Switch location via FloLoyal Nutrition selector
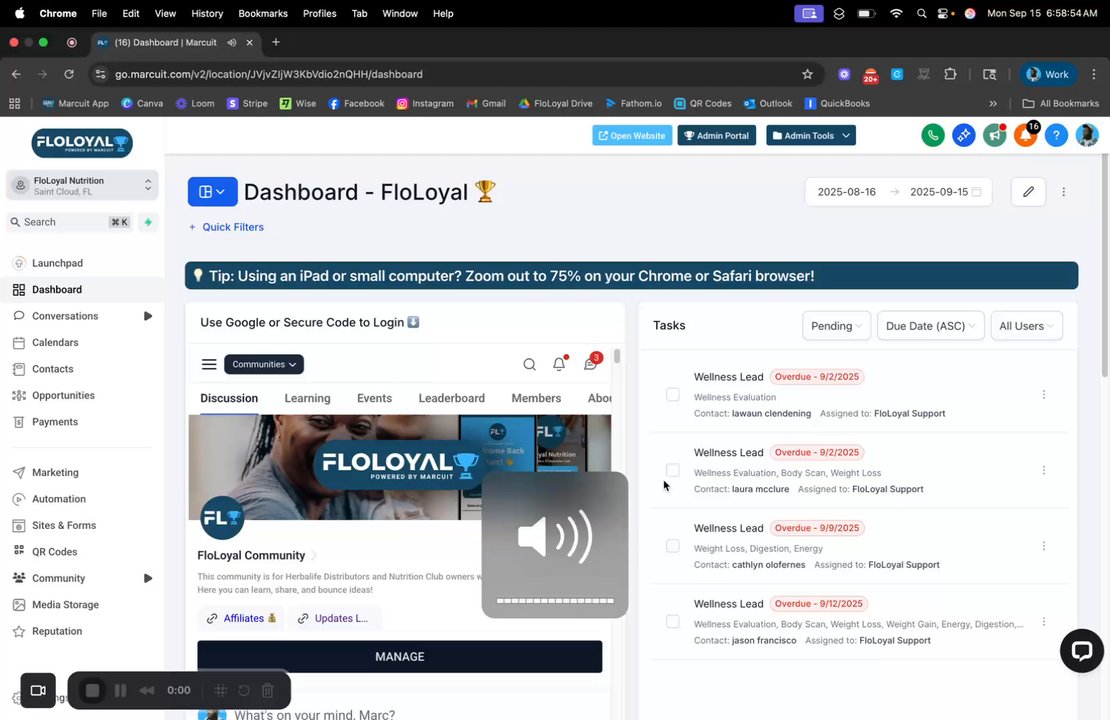The height and width of the screenshot is (720, 1110). click(x=82, y=185)
